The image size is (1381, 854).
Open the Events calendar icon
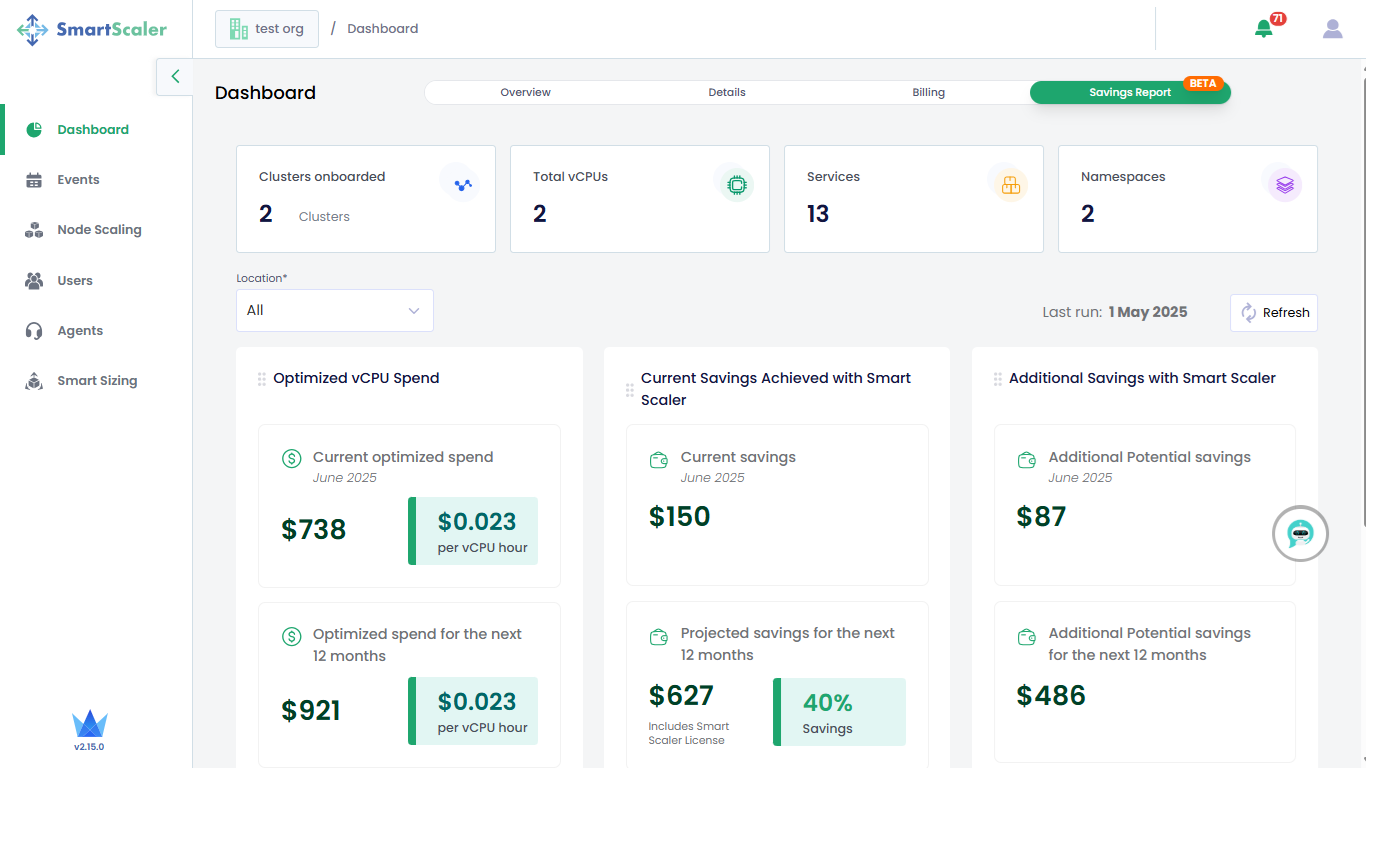tap(34, 180)
